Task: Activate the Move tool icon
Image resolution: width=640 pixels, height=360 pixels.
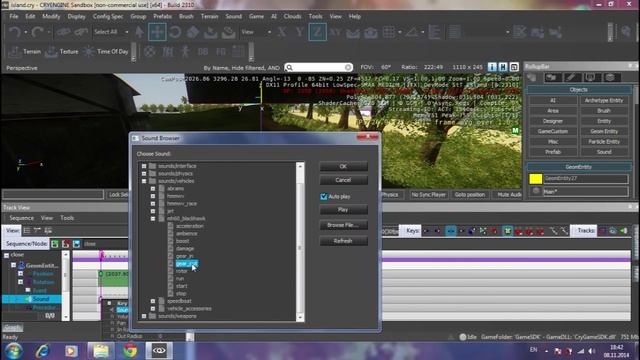Action: click(157, 32)
